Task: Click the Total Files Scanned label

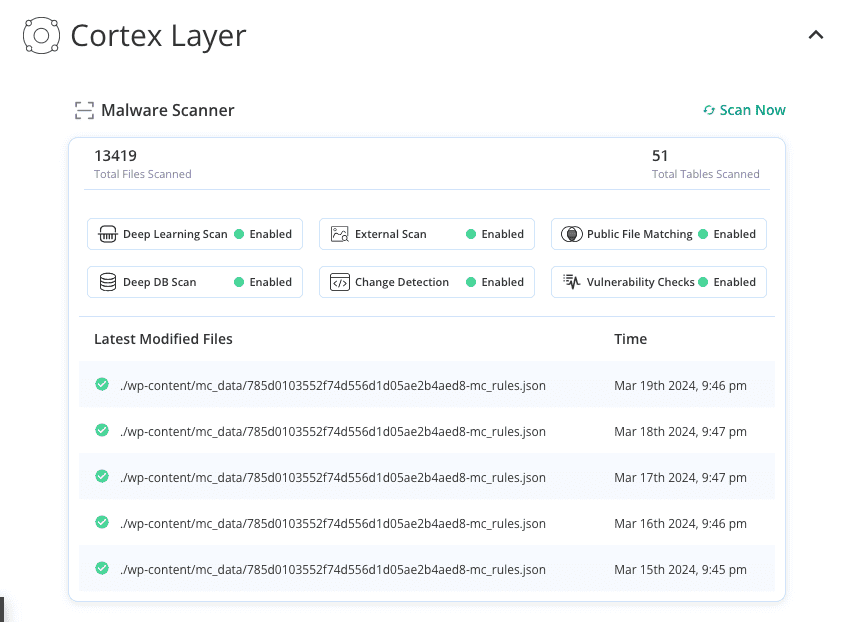Action: (x=142, y=174)
